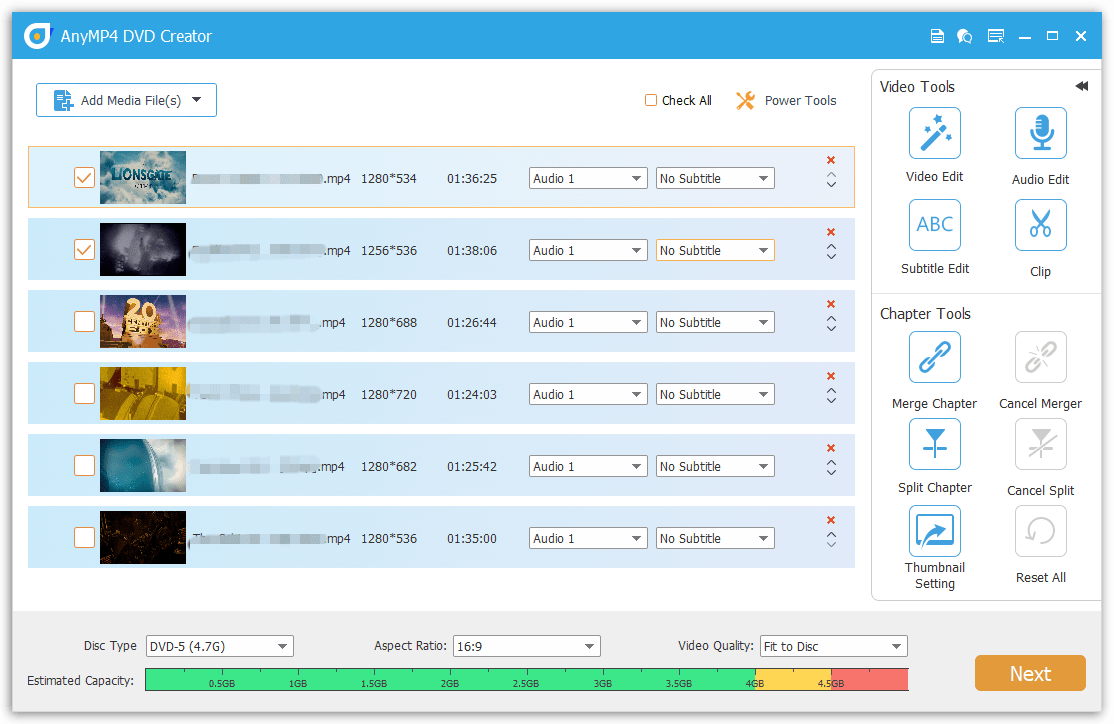Open Power Tools
The height and width of the screenshot is (724, 1114).
[x=786, y=100]
